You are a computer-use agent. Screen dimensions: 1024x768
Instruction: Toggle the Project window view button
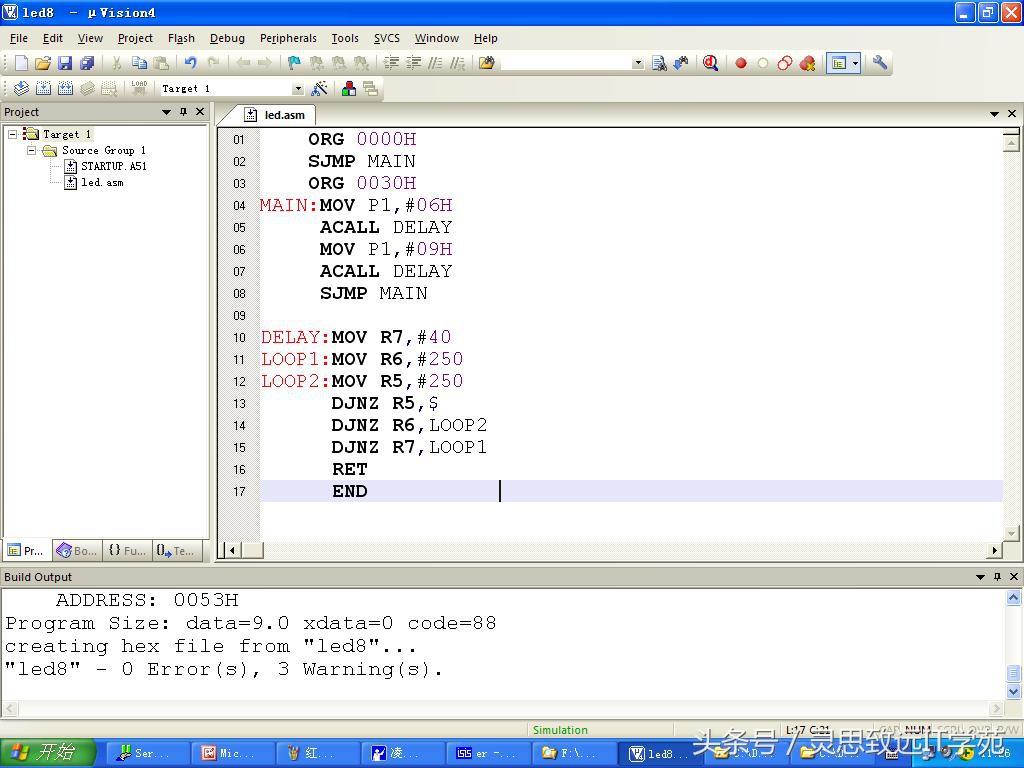[x=839, y=63]
